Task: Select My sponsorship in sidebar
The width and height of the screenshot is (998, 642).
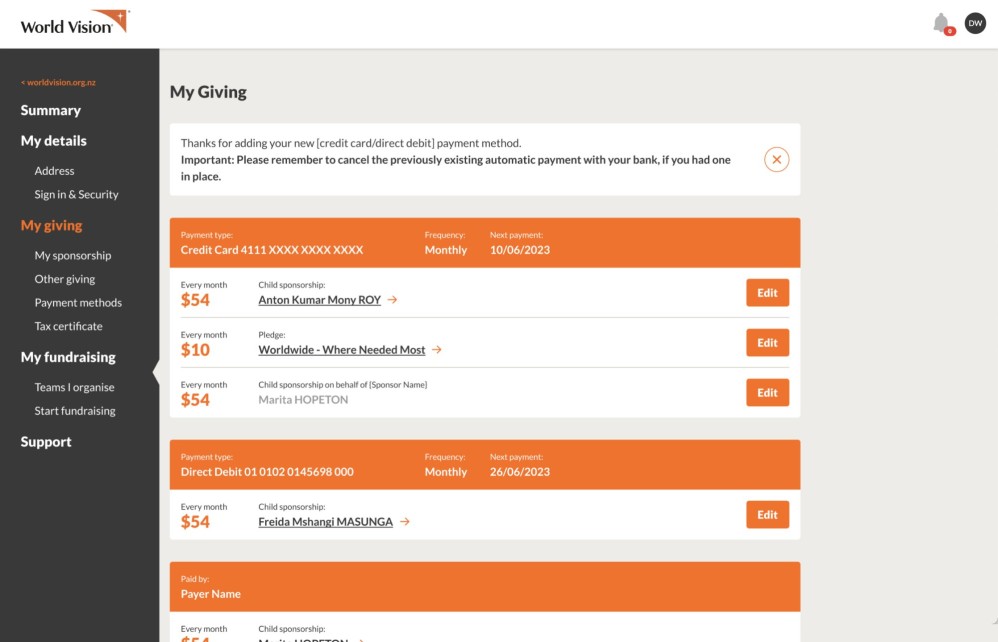Action: [x=73, y=256]
